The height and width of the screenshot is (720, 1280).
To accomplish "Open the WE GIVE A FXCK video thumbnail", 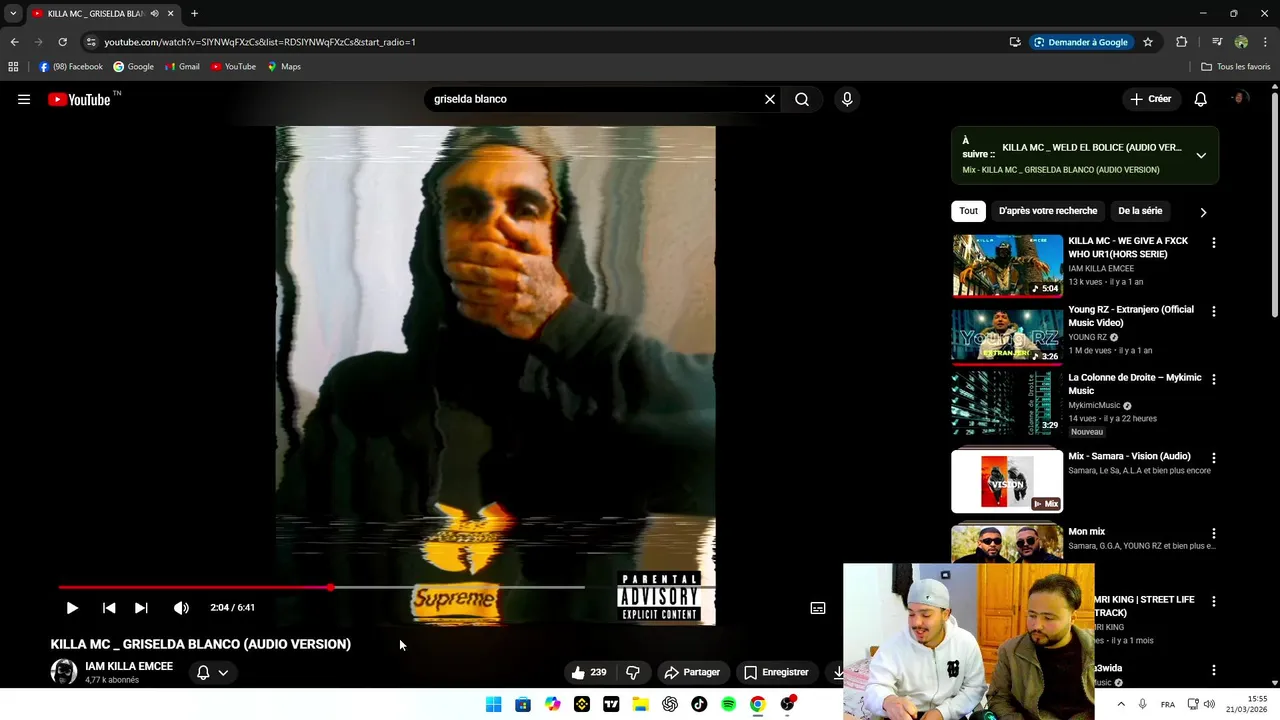I will click(x=1007, y=266).
